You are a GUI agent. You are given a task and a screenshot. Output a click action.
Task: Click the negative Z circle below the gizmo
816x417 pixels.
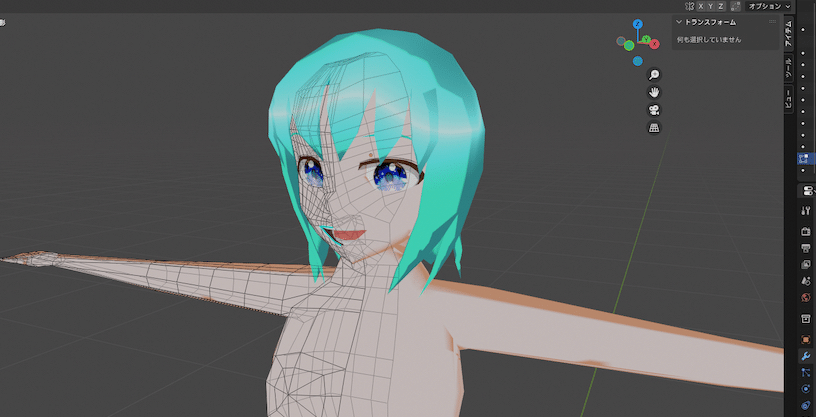pos(638,61)
